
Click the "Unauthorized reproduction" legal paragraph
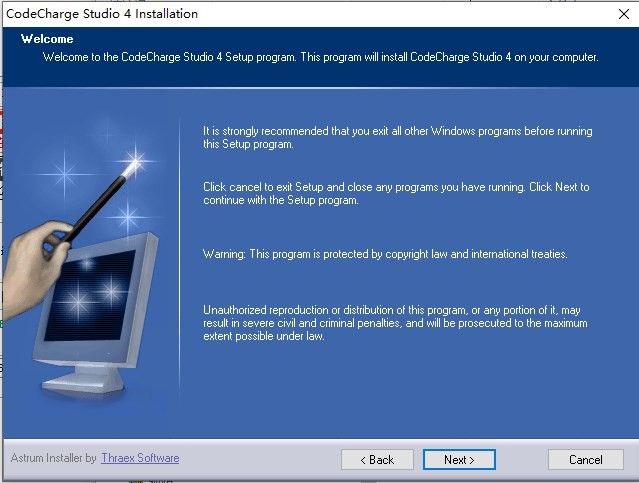coord(395,323)
